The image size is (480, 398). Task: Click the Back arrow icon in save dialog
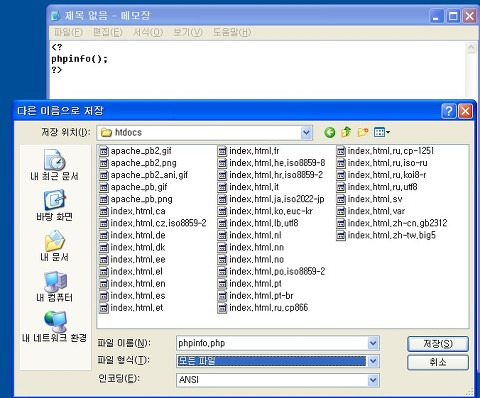click(x=329, y=133)
